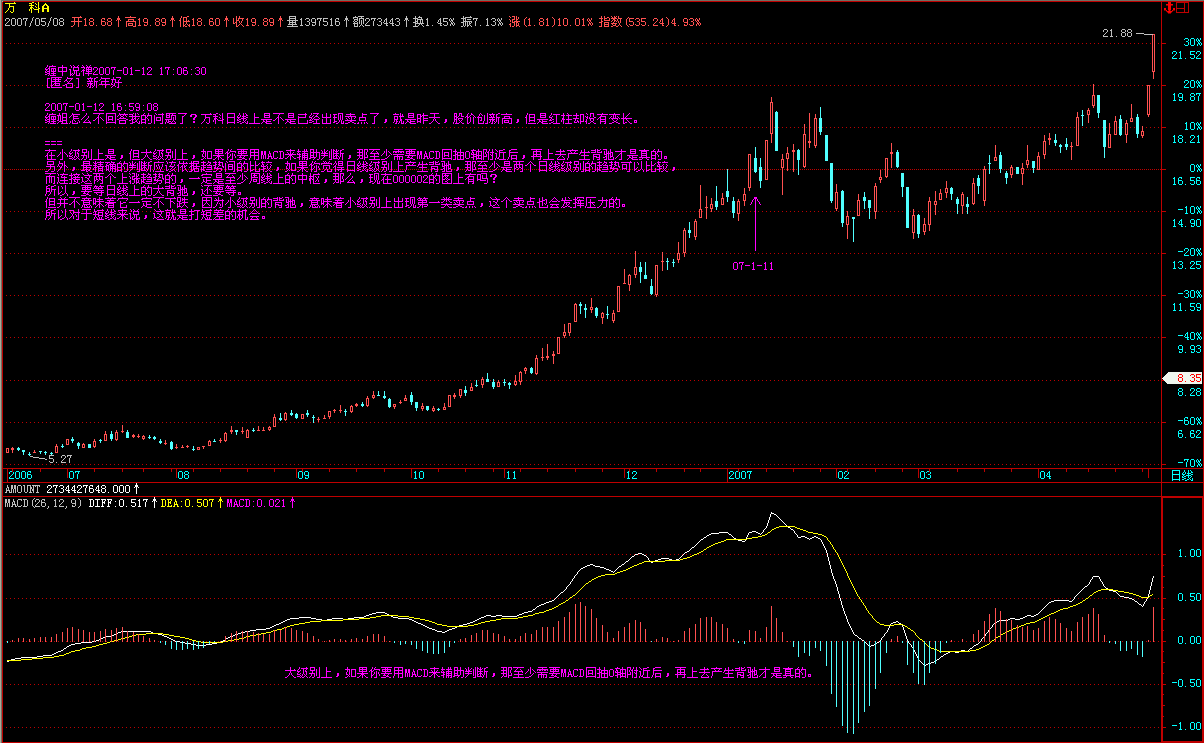
Task: Click the 30% mark on price axis
Action: coord(1191,42)
